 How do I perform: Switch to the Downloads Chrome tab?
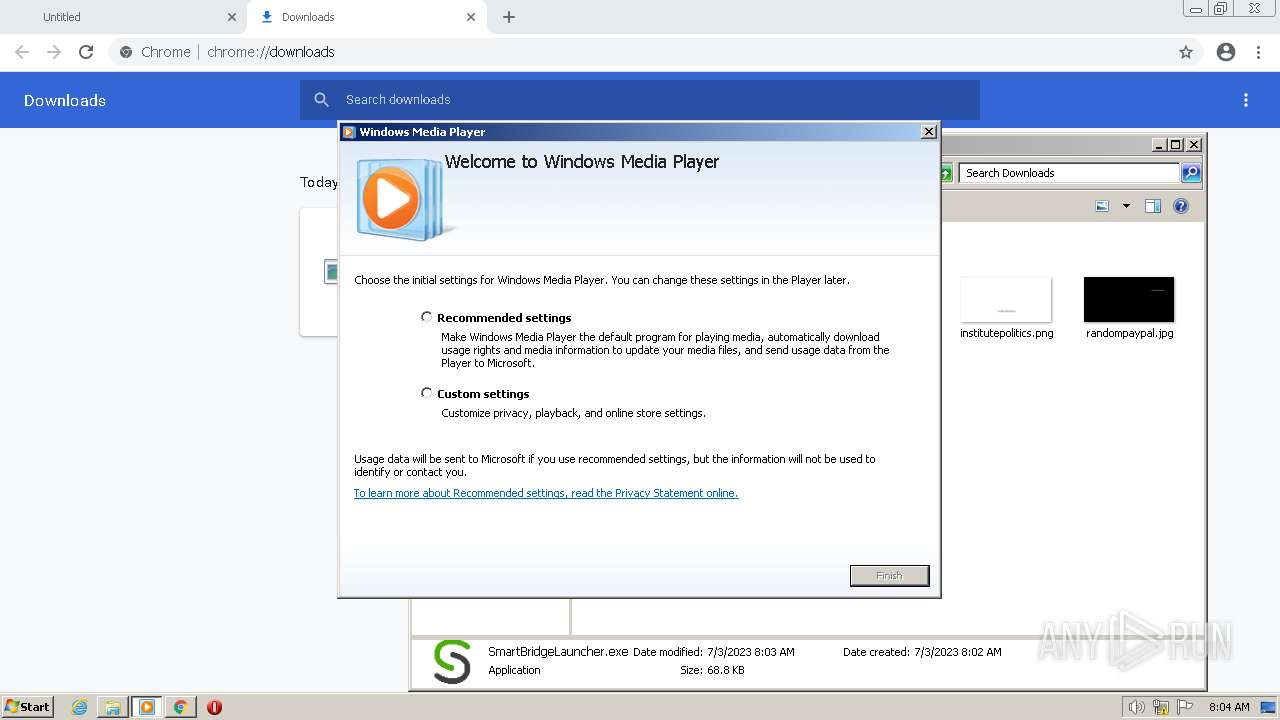[x=365, y=17]
